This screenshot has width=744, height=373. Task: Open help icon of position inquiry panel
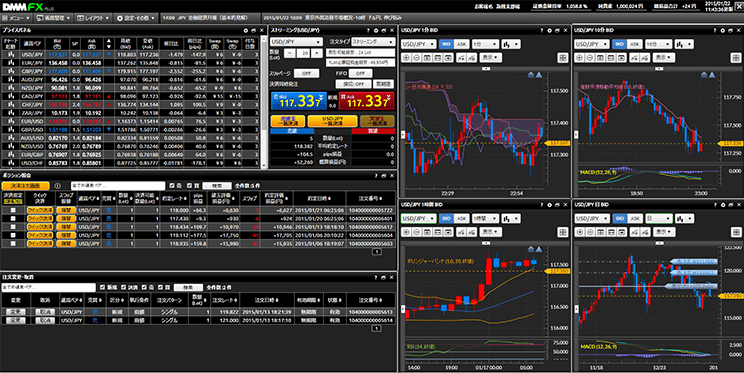376,176
